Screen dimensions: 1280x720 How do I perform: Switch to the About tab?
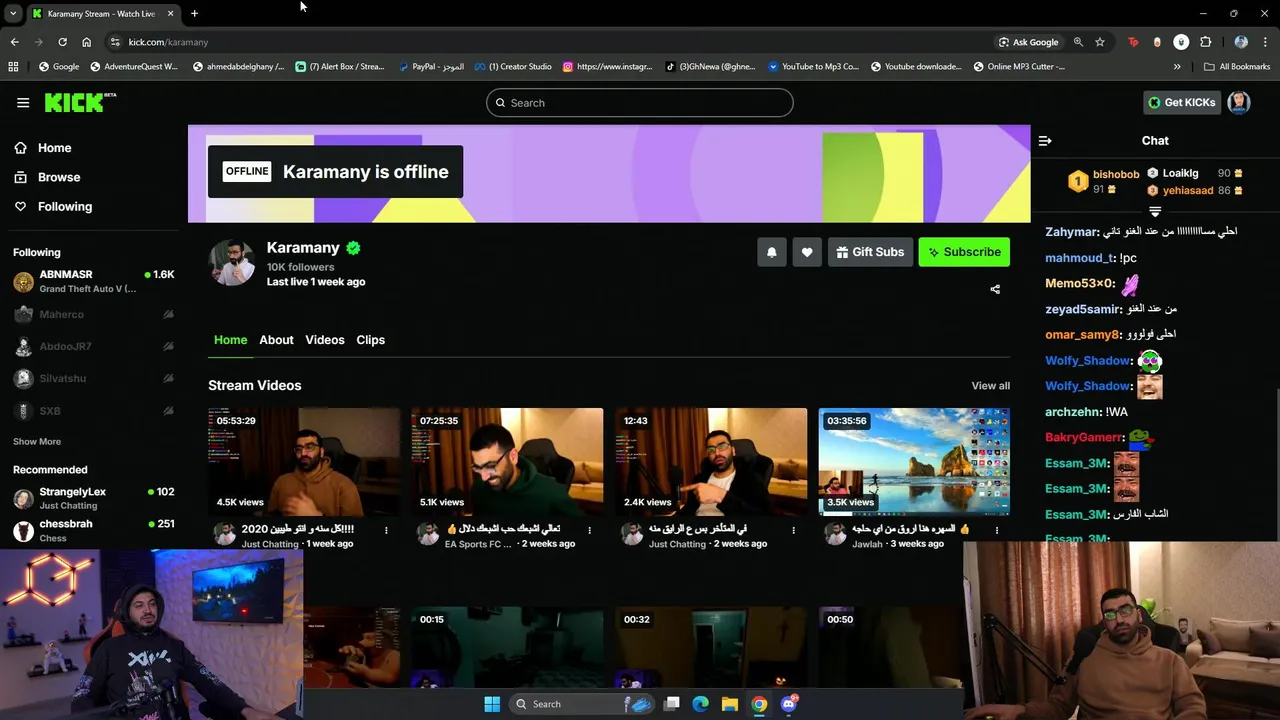276,340
